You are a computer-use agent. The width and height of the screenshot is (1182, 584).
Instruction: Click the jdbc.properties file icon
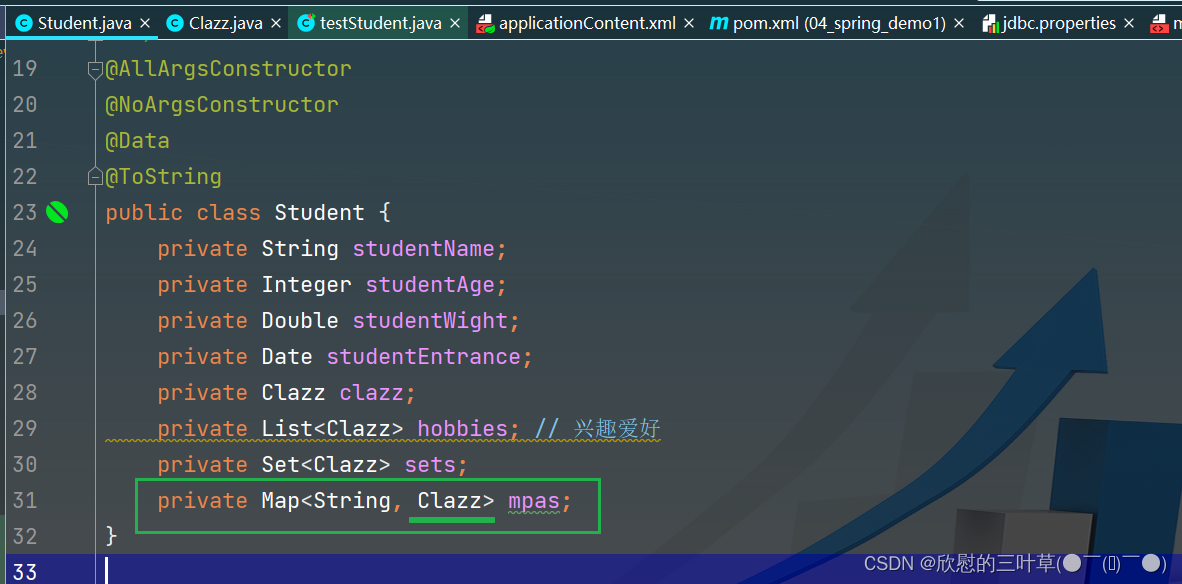991,23
